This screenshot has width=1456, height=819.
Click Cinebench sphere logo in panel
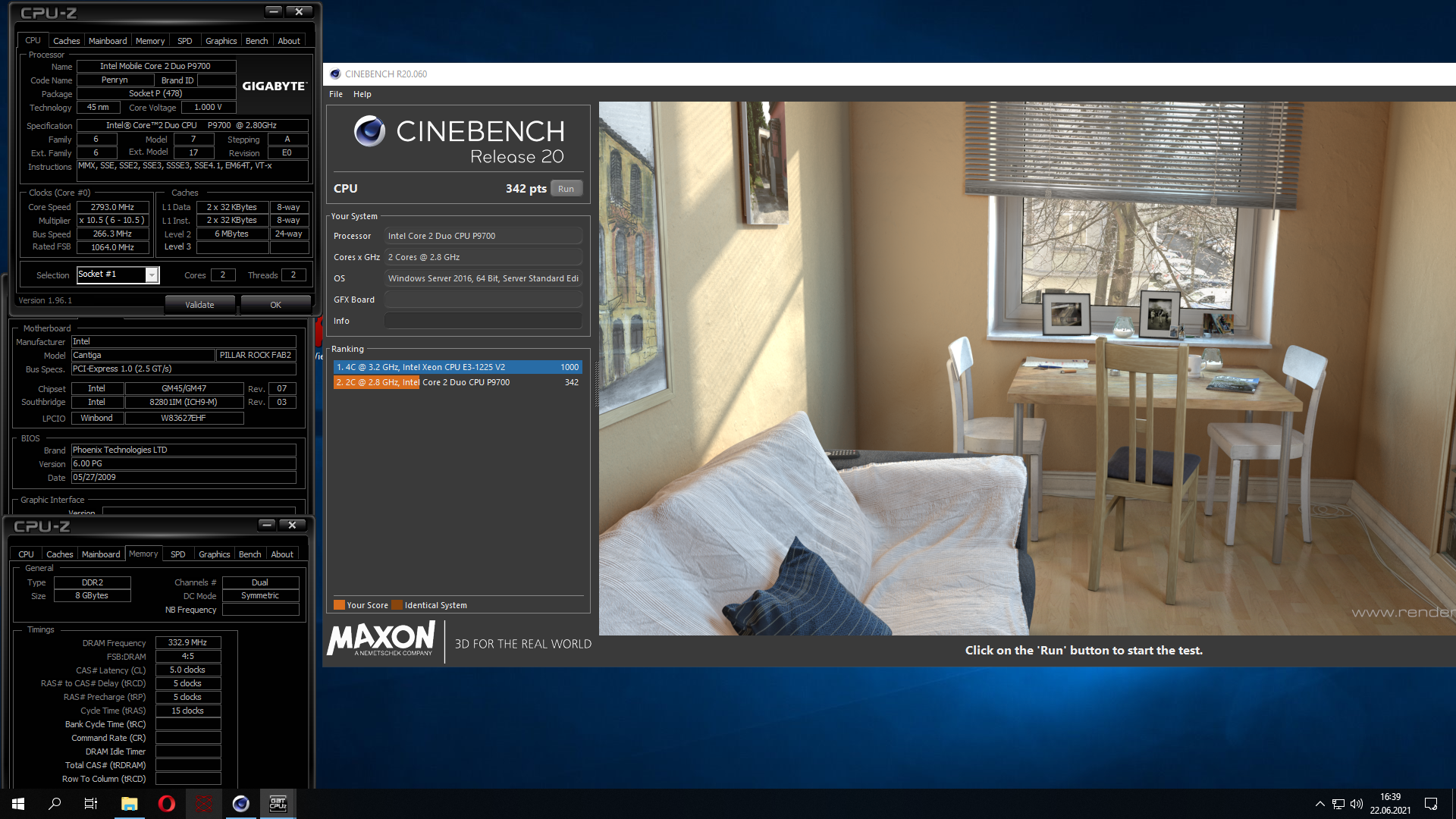click(370, 131)
